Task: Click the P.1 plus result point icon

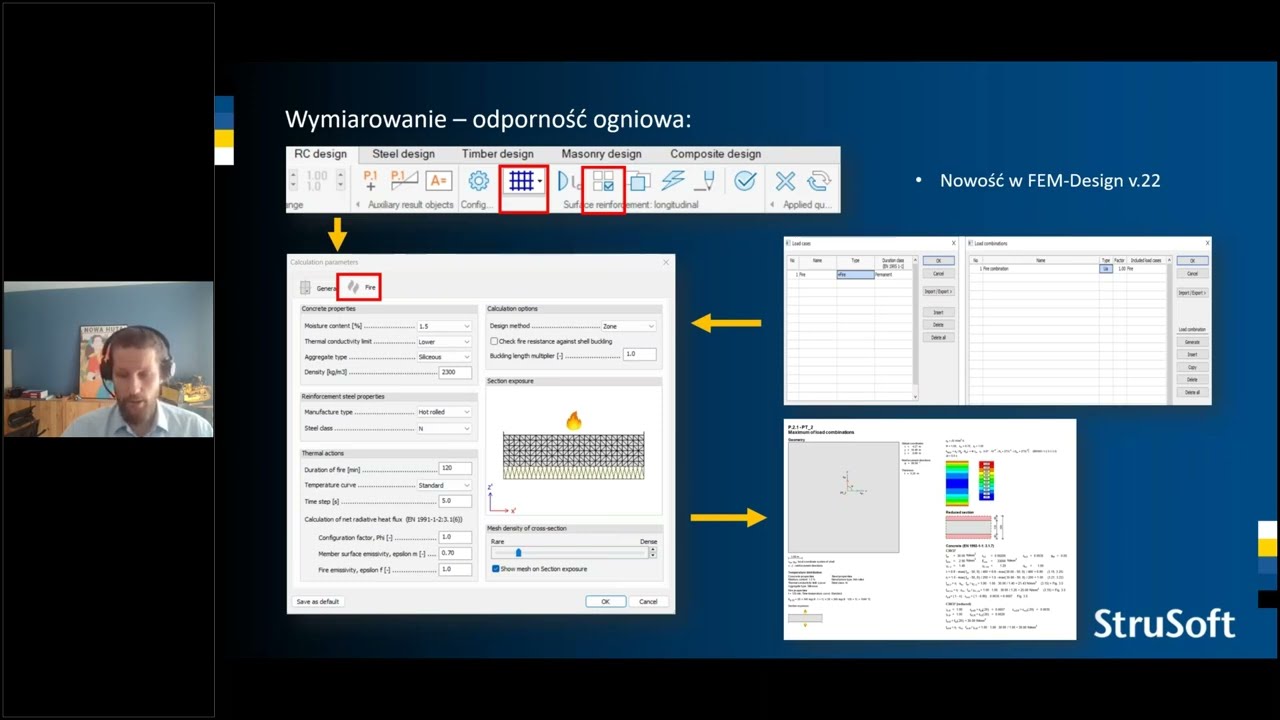Action: click(371, 181)
